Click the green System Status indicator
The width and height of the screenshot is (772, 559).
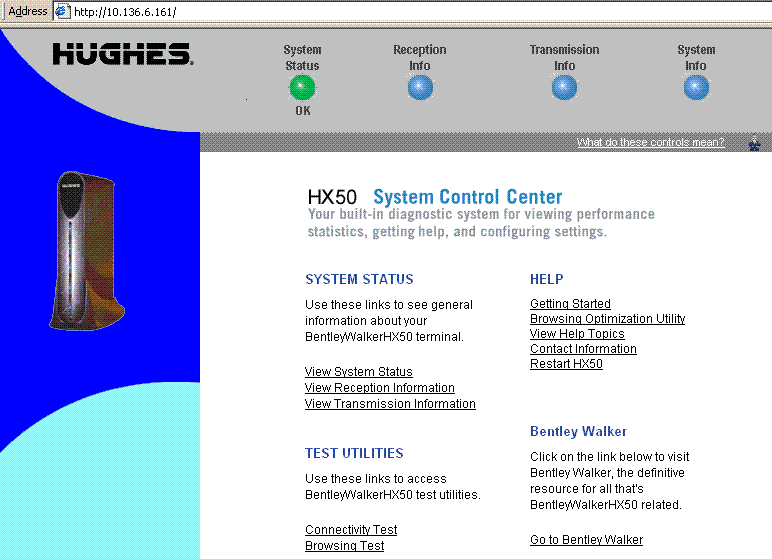pyautogui.click(x=302, y=88)
